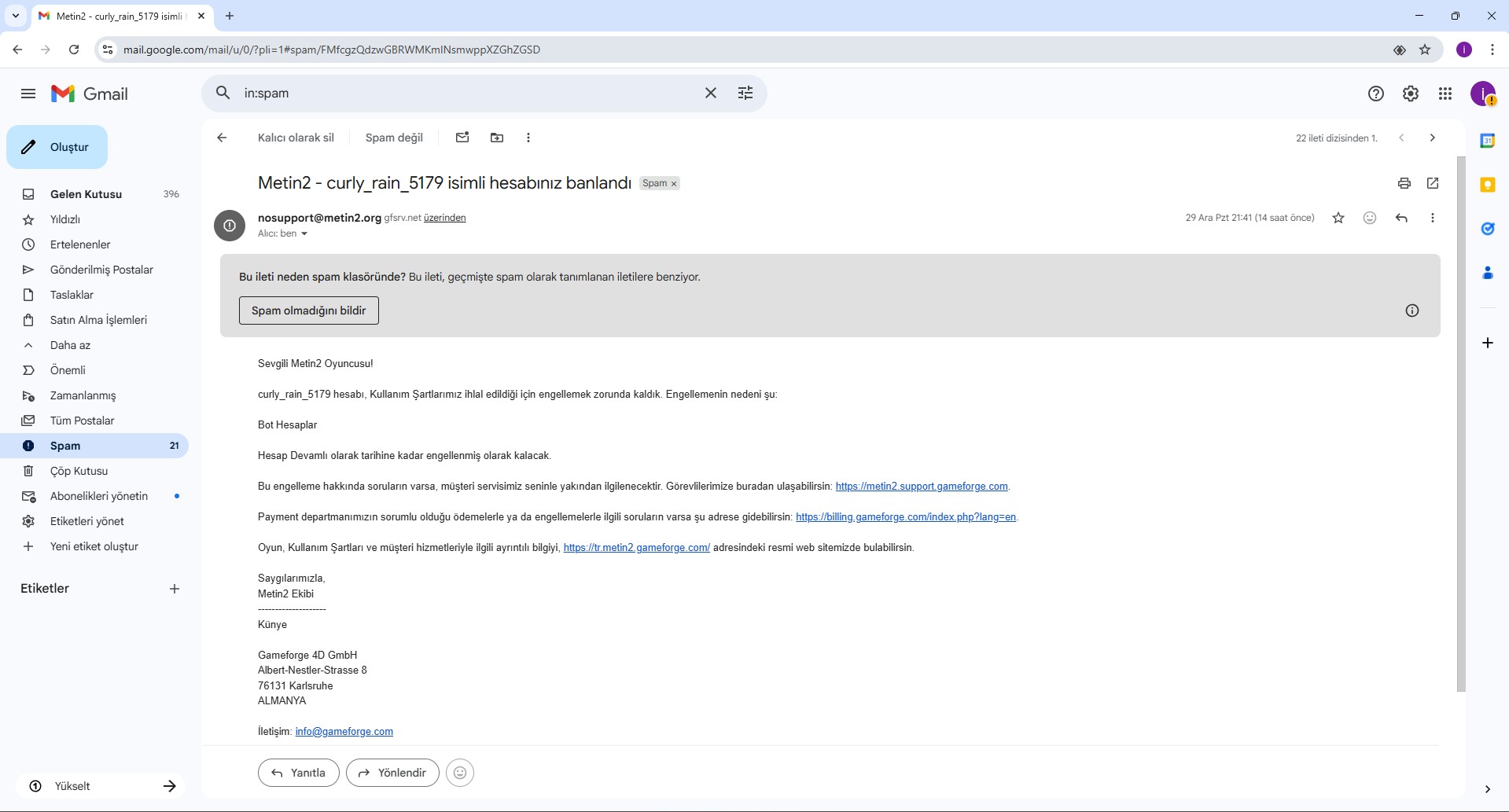The height and width of the screenshot is (812, 1509).
Task: Open the metin2.support.gameforge.com link
Action: [x=922, y=487]
